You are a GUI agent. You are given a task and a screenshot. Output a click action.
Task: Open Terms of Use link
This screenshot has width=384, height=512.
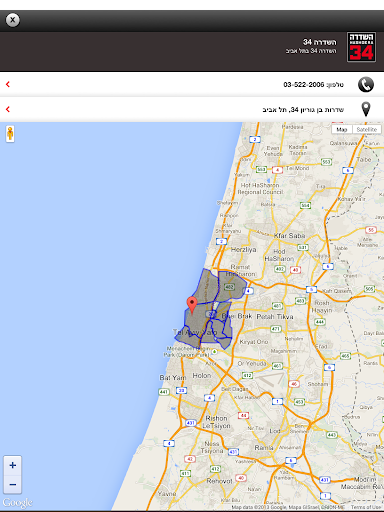click(x=366, y=507)
